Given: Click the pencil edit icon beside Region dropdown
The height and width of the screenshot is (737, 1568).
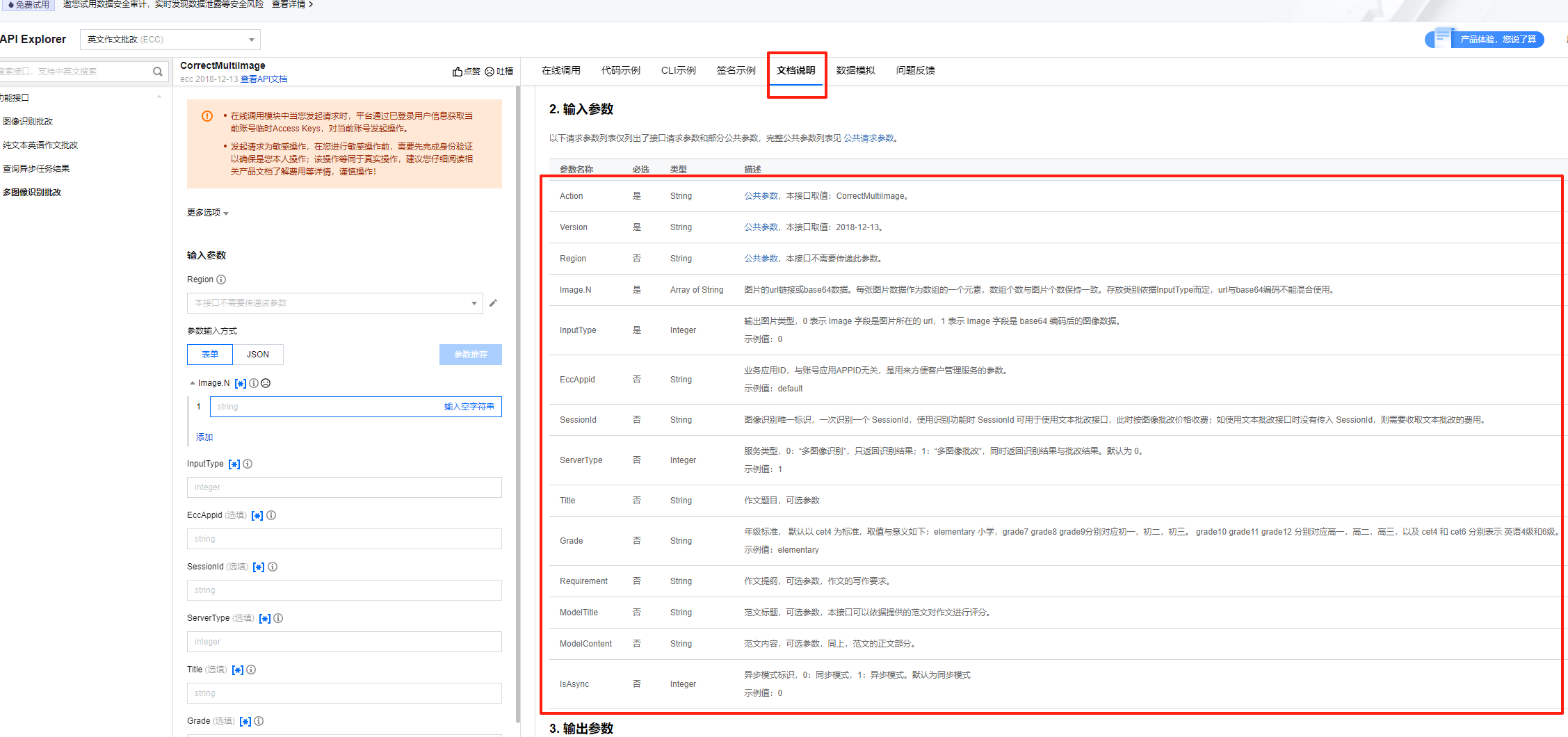Looking at the screenshot, I should point(493,303).
